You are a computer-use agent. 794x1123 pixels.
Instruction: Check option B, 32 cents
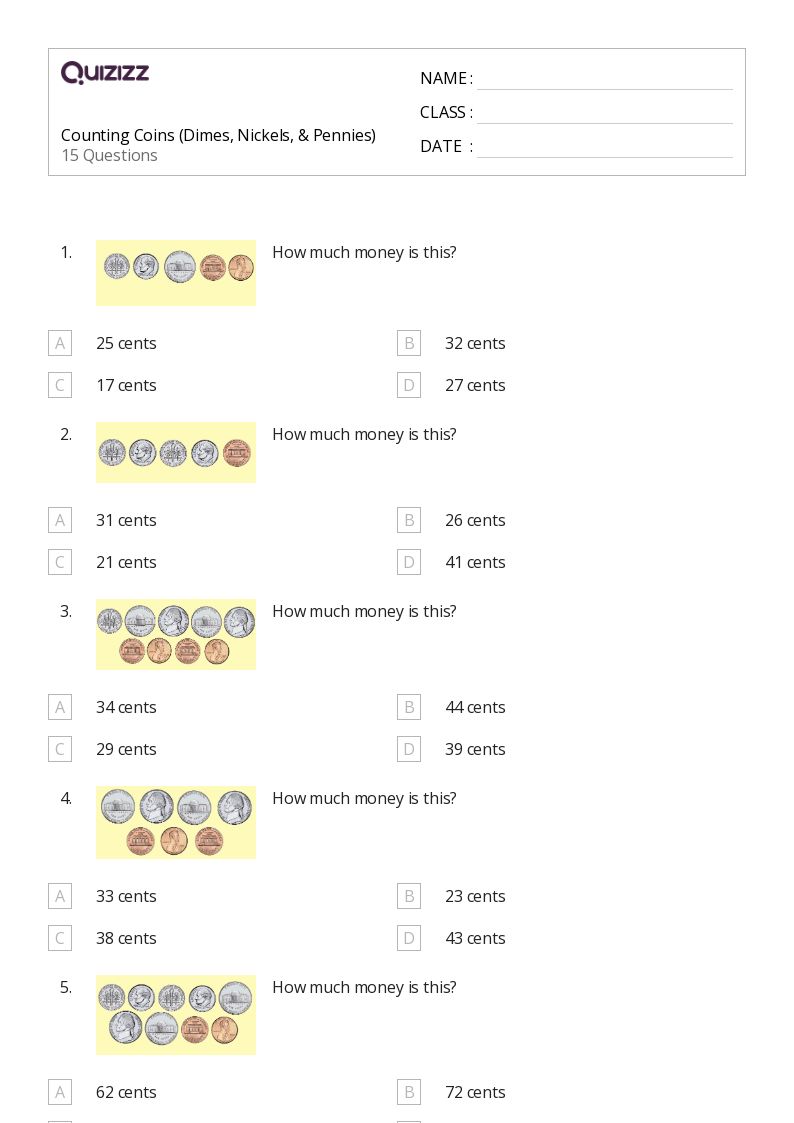click(409, 343)
